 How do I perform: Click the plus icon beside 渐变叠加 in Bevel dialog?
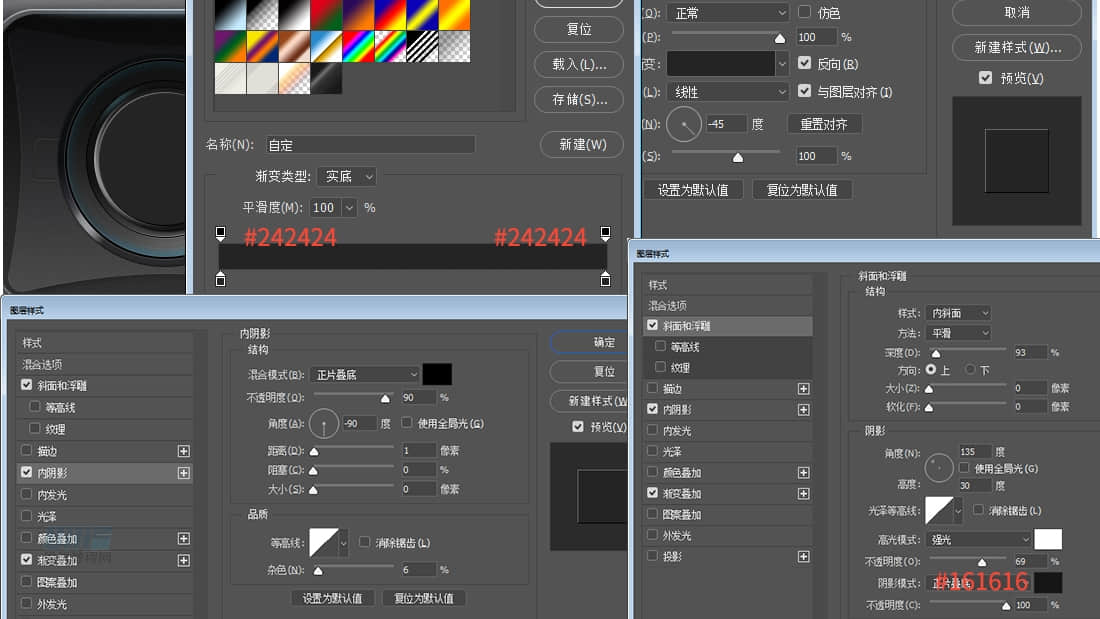[803, 494]
